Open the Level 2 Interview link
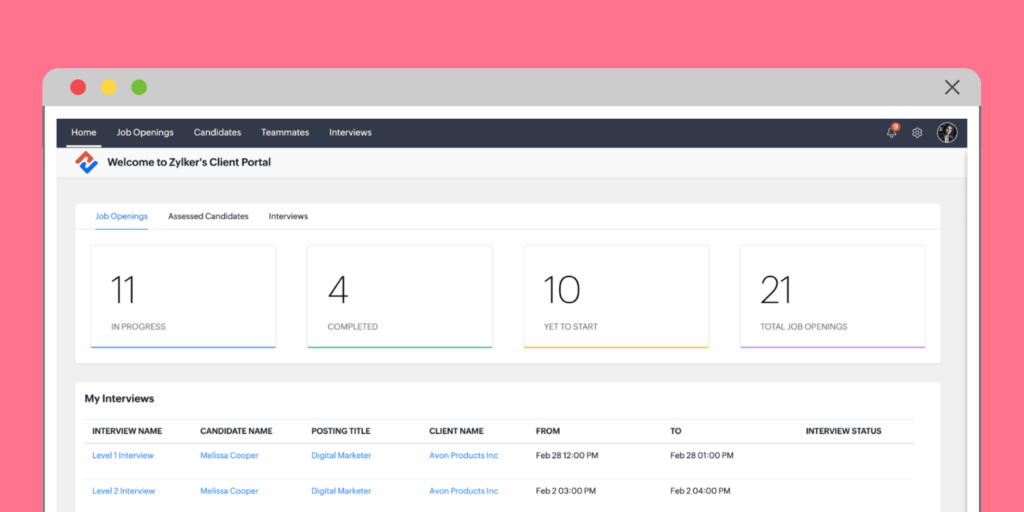The height and width of the screenshot is (512, 1024). click(x=123, y=491)
